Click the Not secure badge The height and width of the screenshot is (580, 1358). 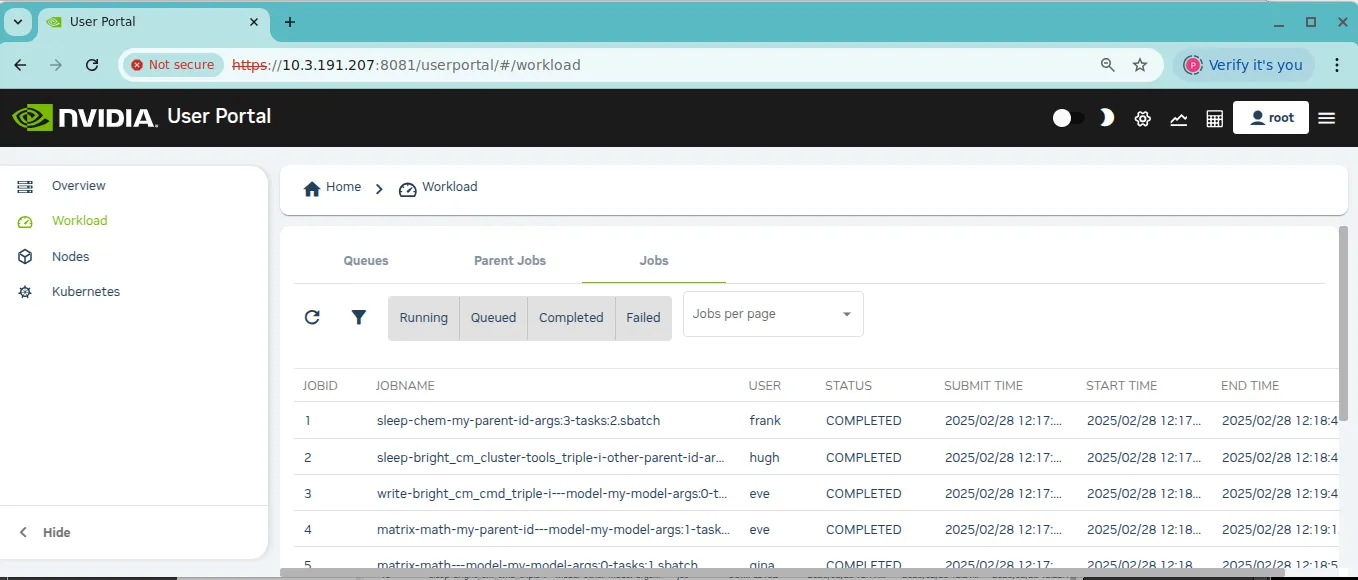pyautogui.click(x=171, y=65)
